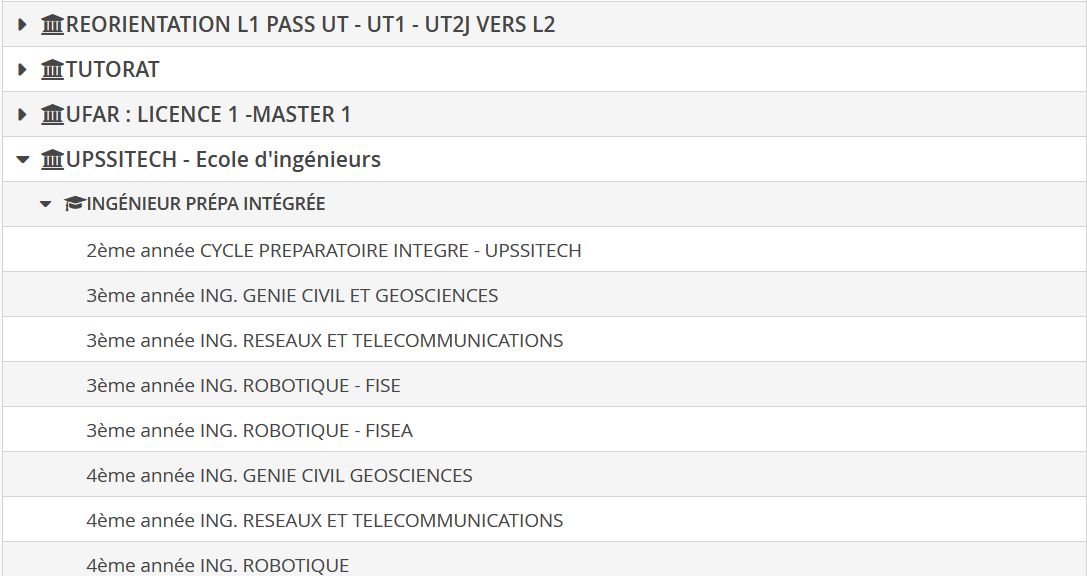The image size is (1087, 576).
Task: Expand the UFAR section arrow
Action: coord(22,115)
